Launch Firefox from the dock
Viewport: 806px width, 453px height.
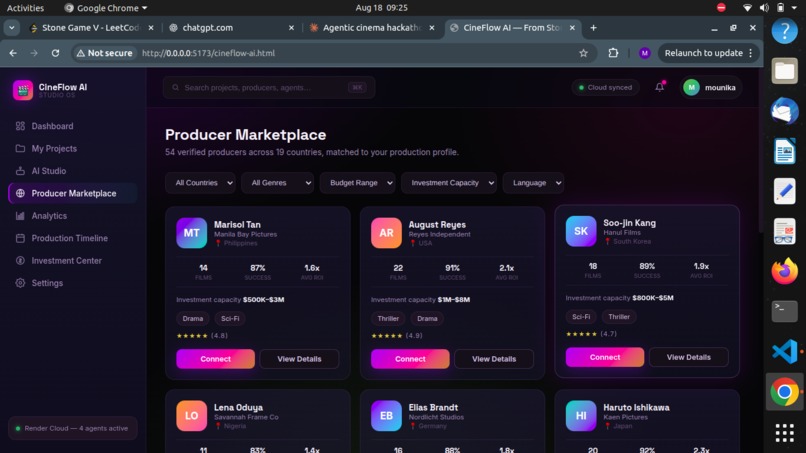pos(784,271)
